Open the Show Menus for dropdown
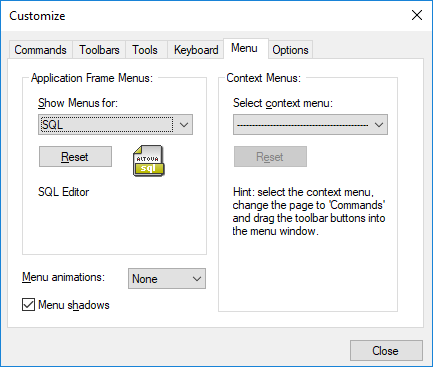The image size is (433, 367). point(115,125)
